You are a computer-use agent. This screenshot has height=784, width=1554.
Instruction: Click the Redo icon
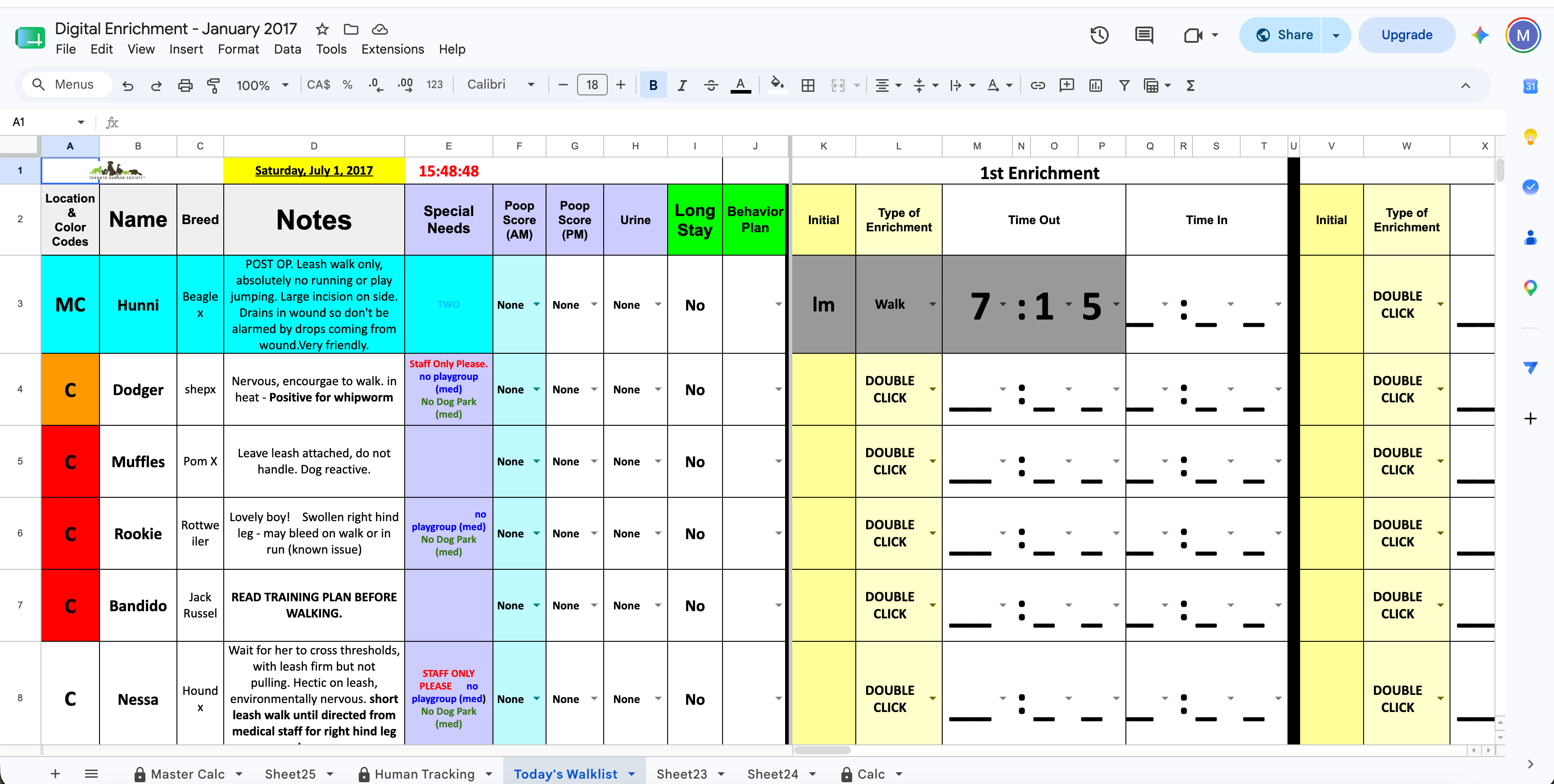point(156,86)
